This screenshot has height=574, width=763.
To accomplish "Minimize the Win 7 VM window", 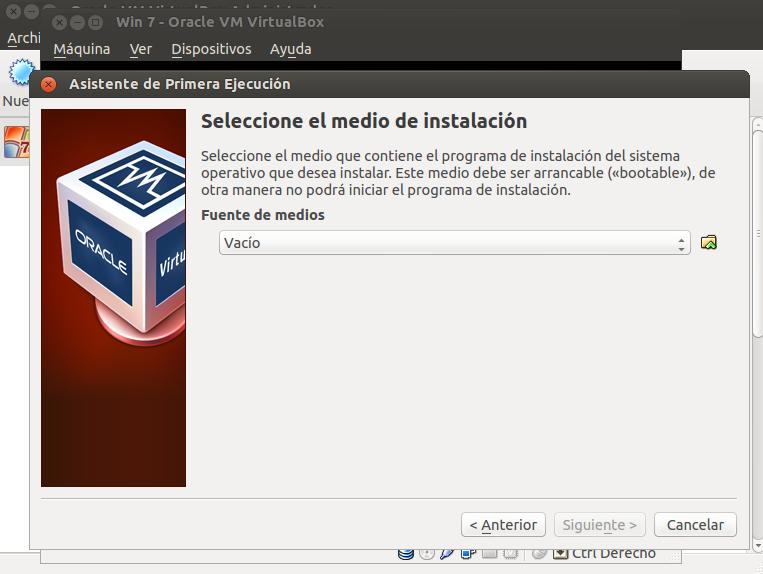I will (x=77, y=22).
